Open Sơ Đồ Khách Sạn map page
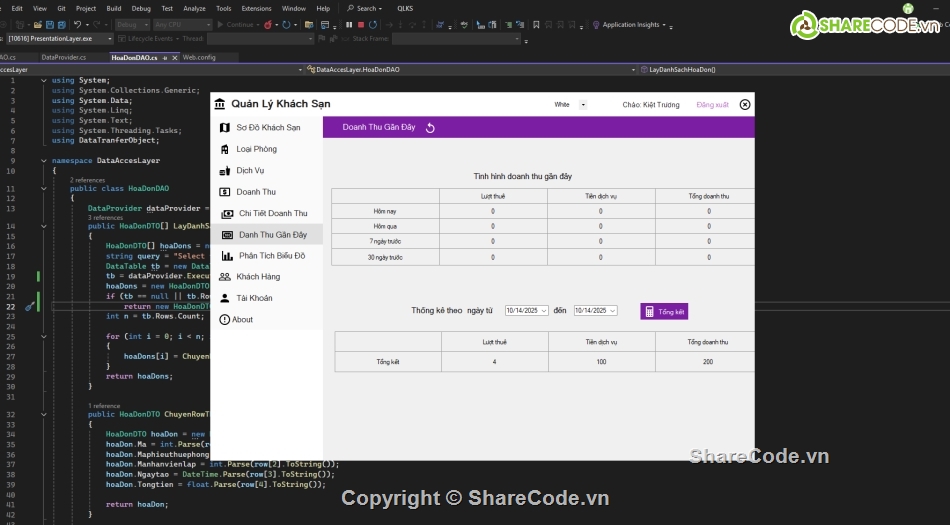 (x=267, y=128)
